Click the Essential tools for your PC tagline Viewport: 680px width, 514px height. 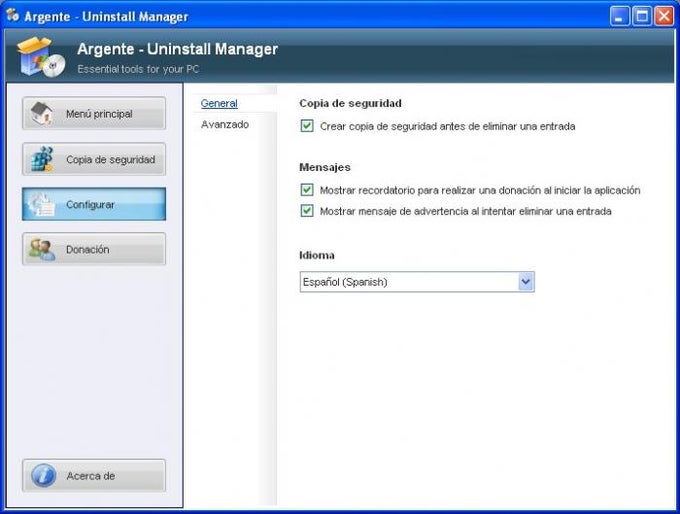click(x=138, y=69)
